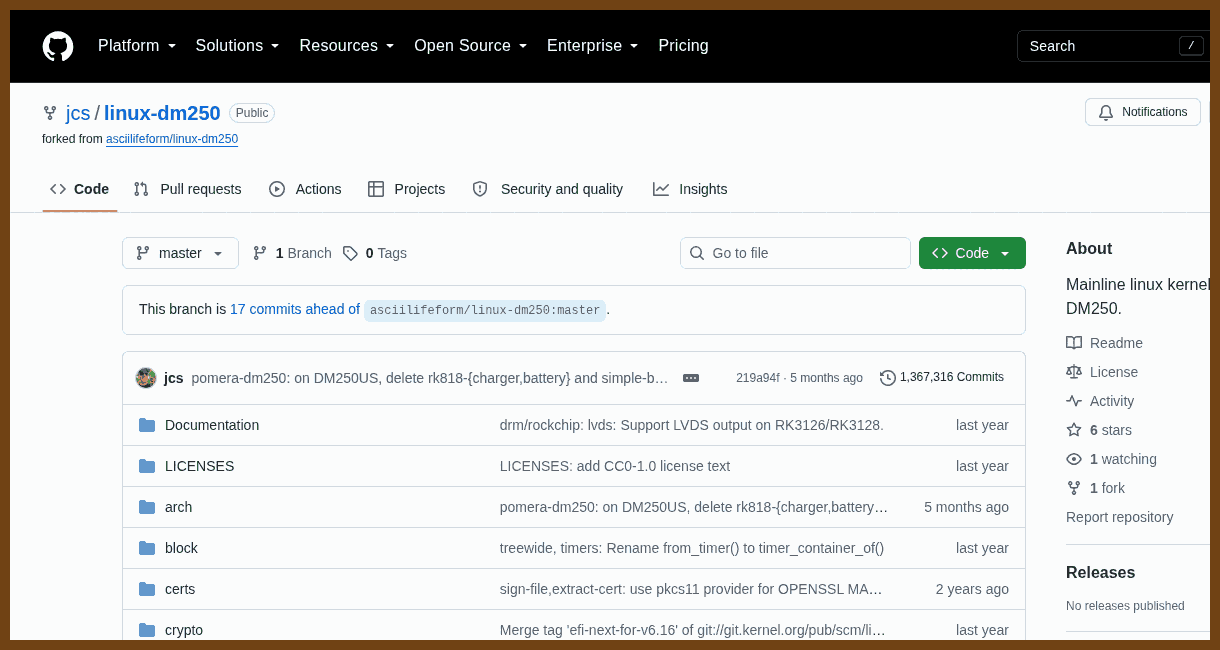Image resolution: width=1220 pixels, height=650 pixels.
Task: Open the crypto folder
Action: 184,630
